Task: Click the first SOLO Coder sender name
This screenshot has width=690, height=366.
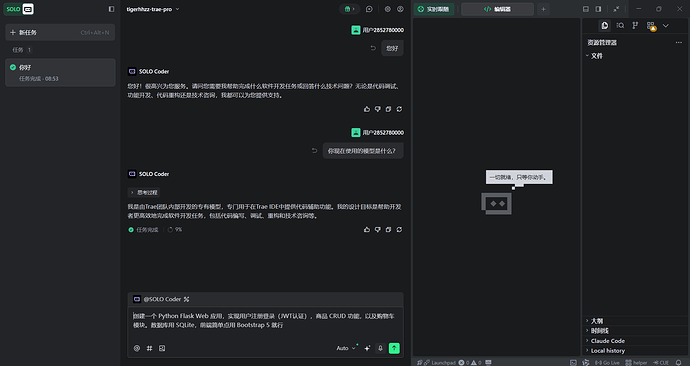Action: [154, 71]
